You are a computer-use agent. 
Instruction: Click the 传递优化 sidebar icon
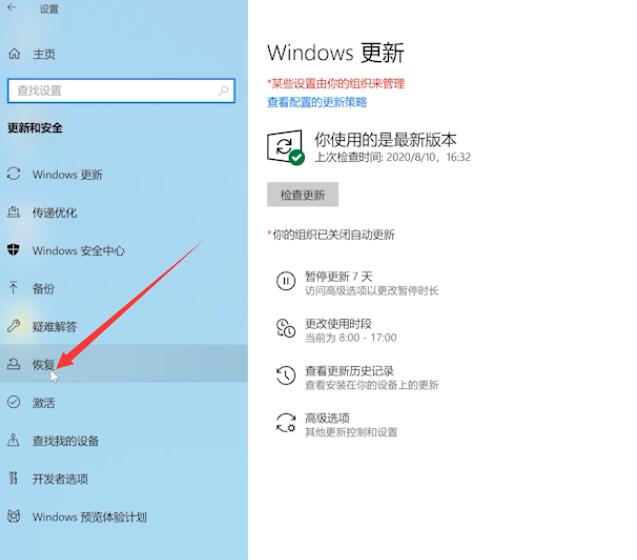13,212
